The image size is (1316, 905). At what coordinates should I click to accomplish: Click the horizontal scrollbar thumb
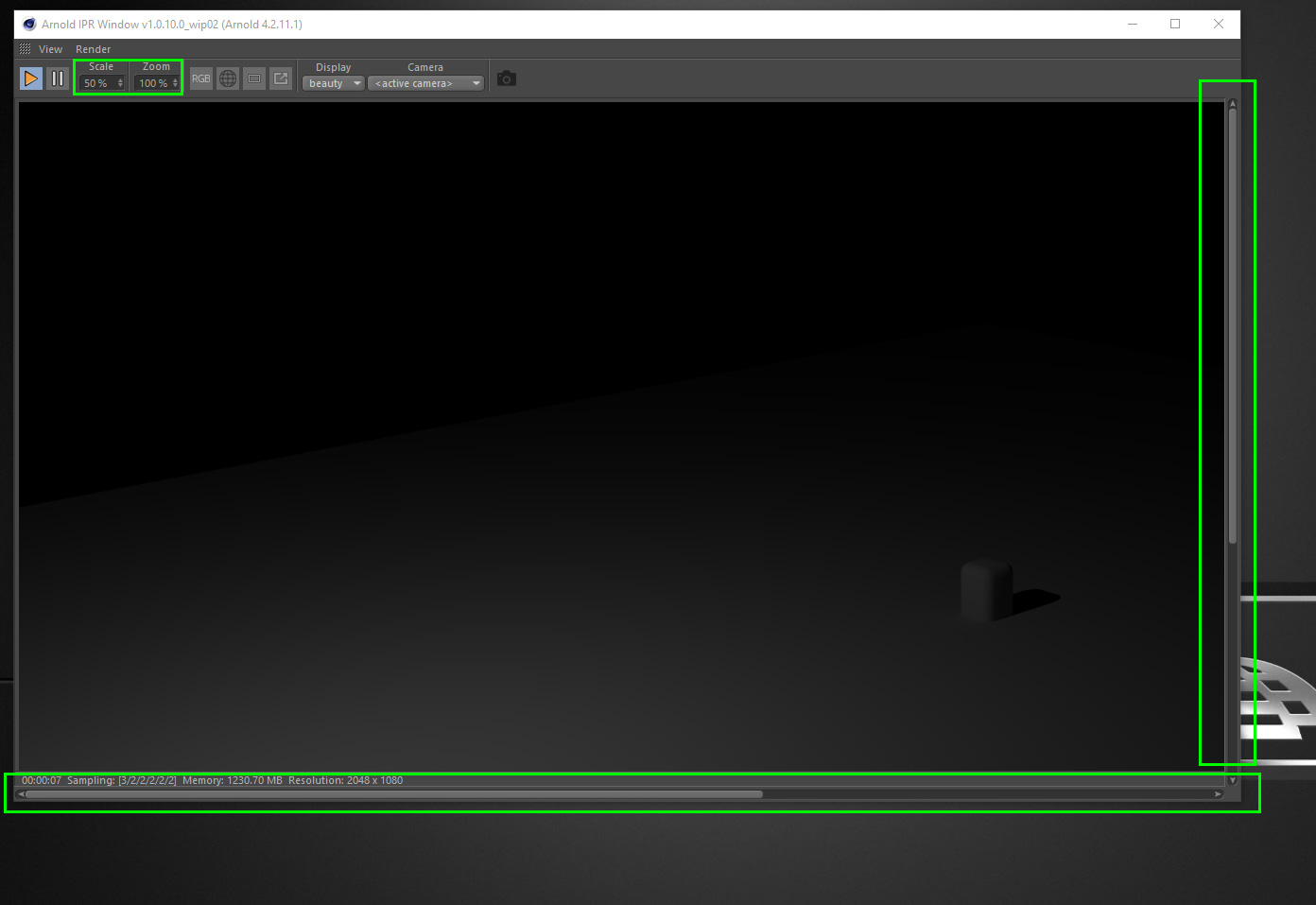(394, 794)
